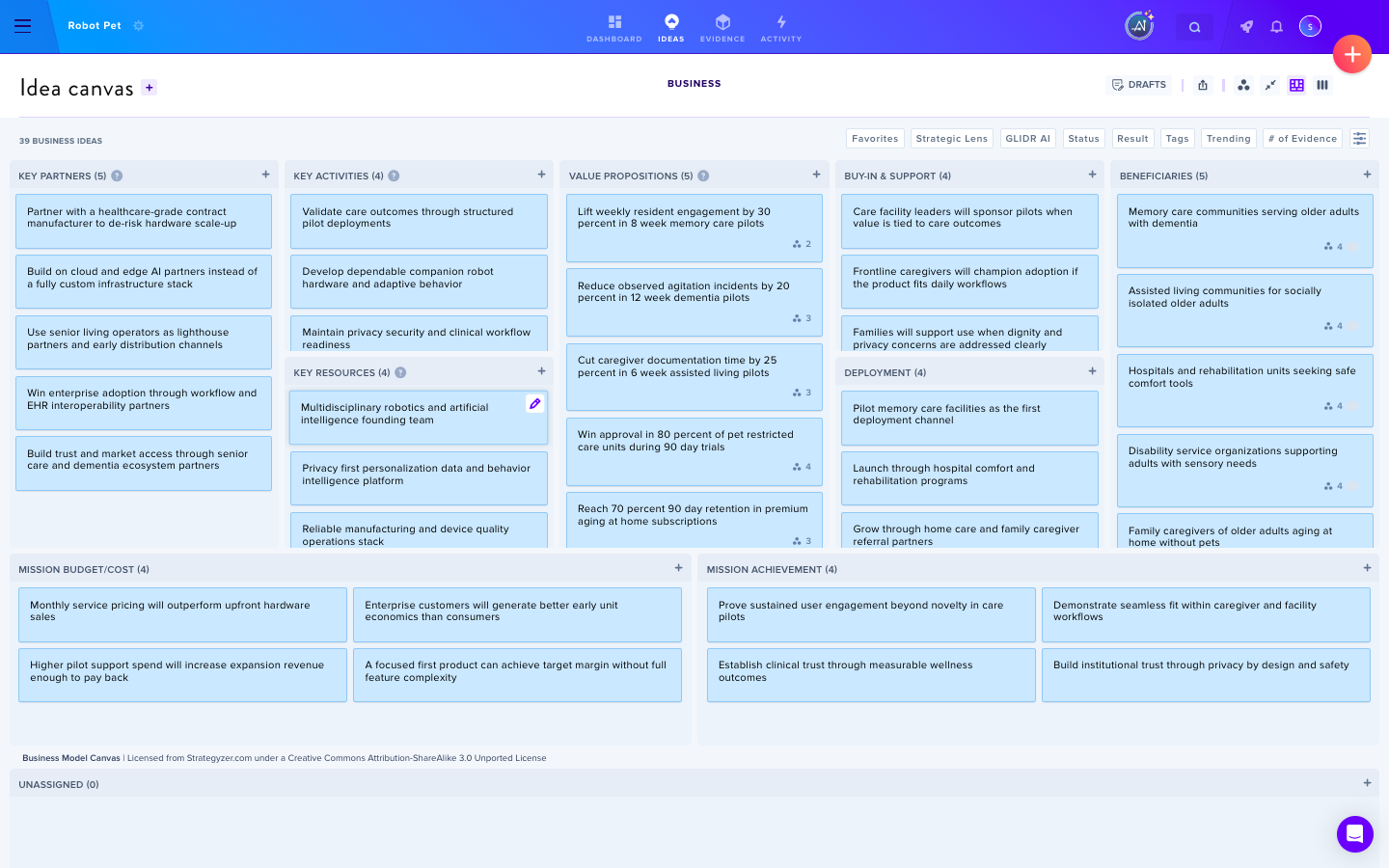
Task: Click the red floating add button
Action: 1352,55
